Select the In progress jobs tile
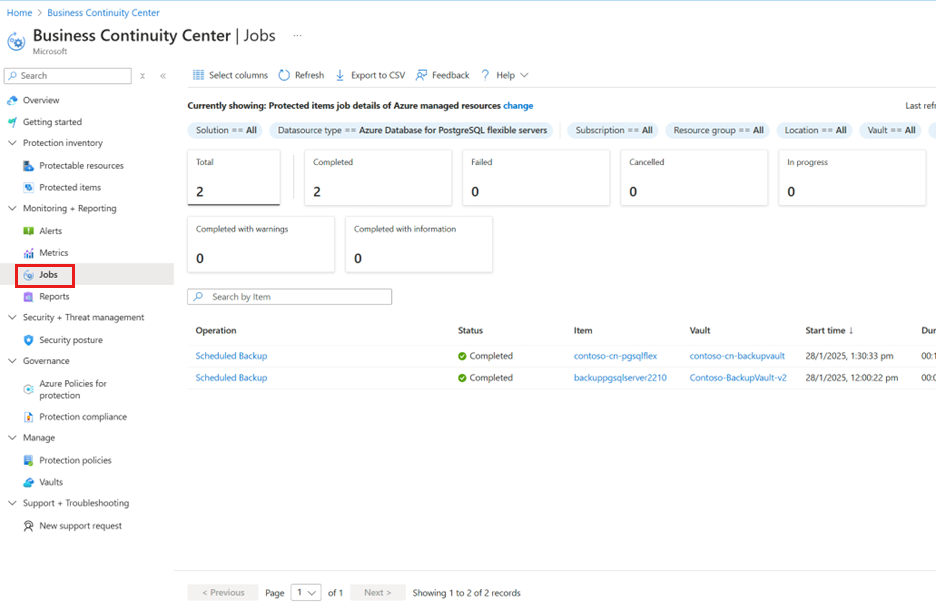Screen dimensions: 936x611 tap(852, 178)
